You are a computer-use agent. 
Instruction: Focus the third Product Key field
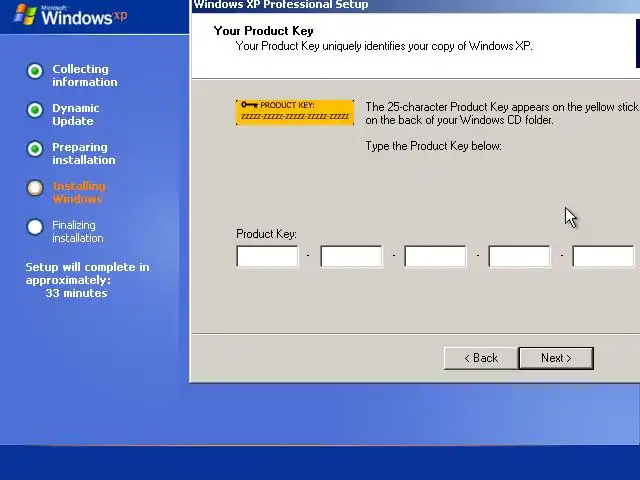435,256
